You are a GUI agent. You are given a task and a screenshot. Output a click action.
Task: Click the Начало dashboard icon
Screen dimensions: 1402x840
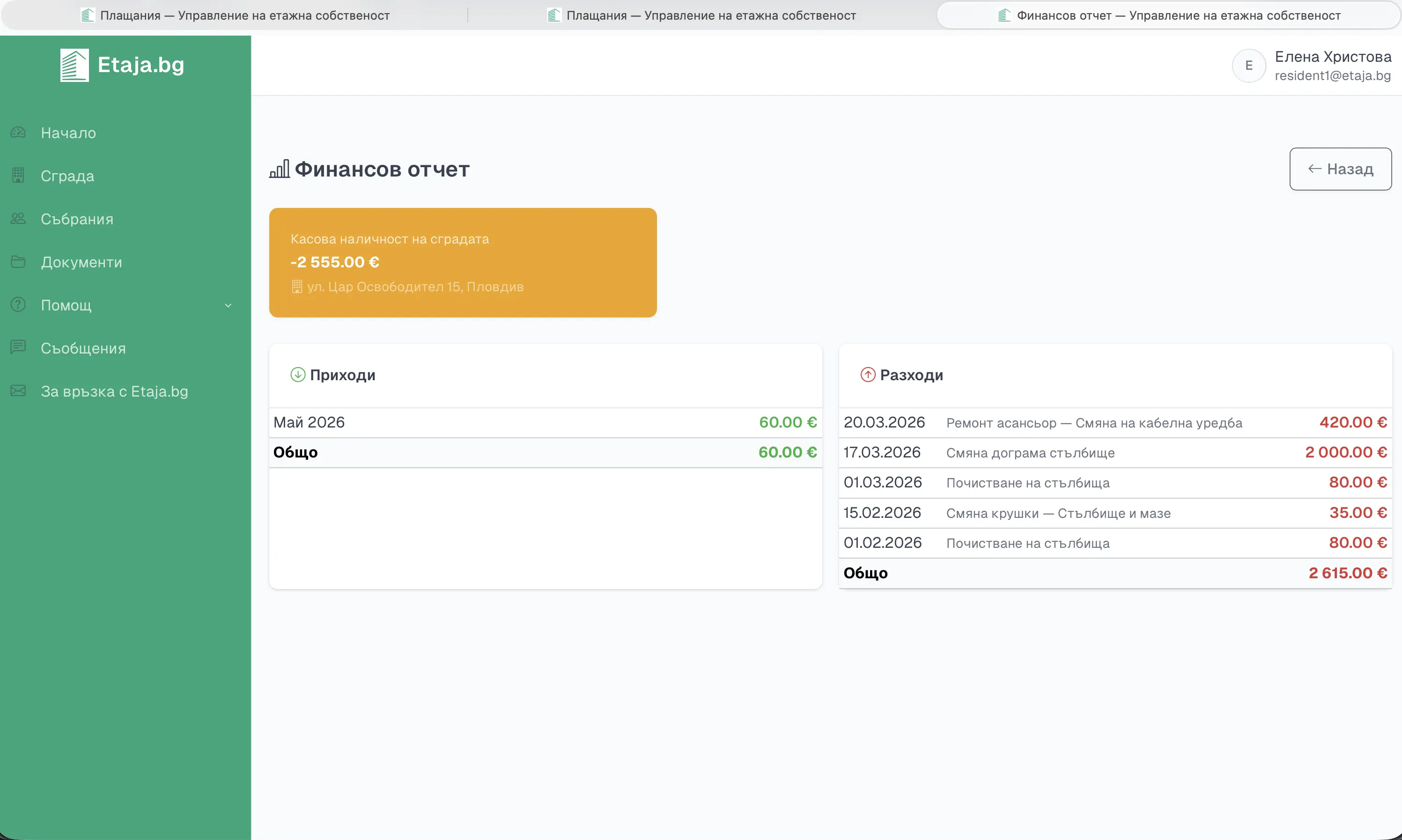coord(18,133)
